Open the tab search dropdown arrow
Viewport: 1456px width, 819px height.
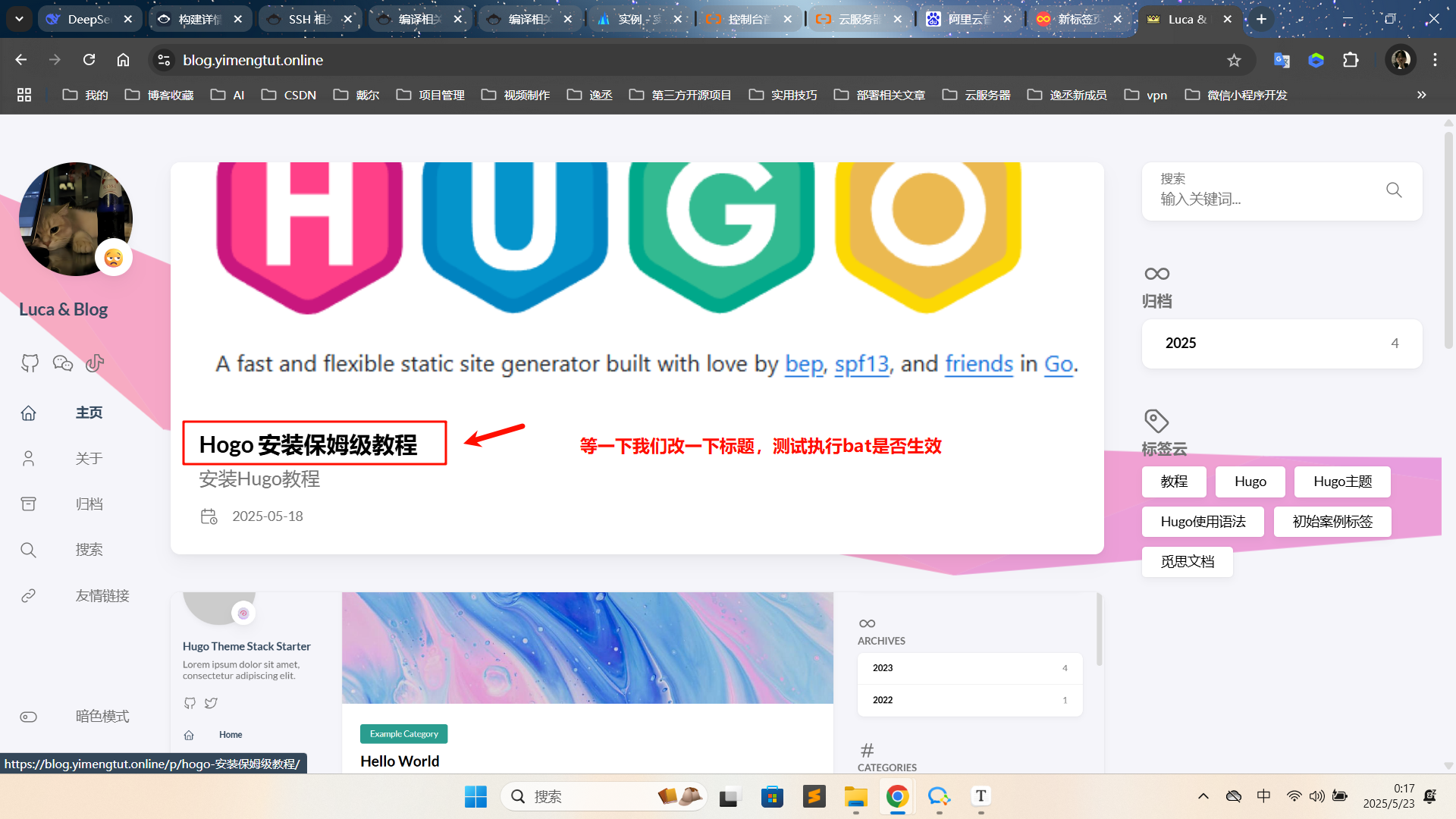[x=19, y=19]
